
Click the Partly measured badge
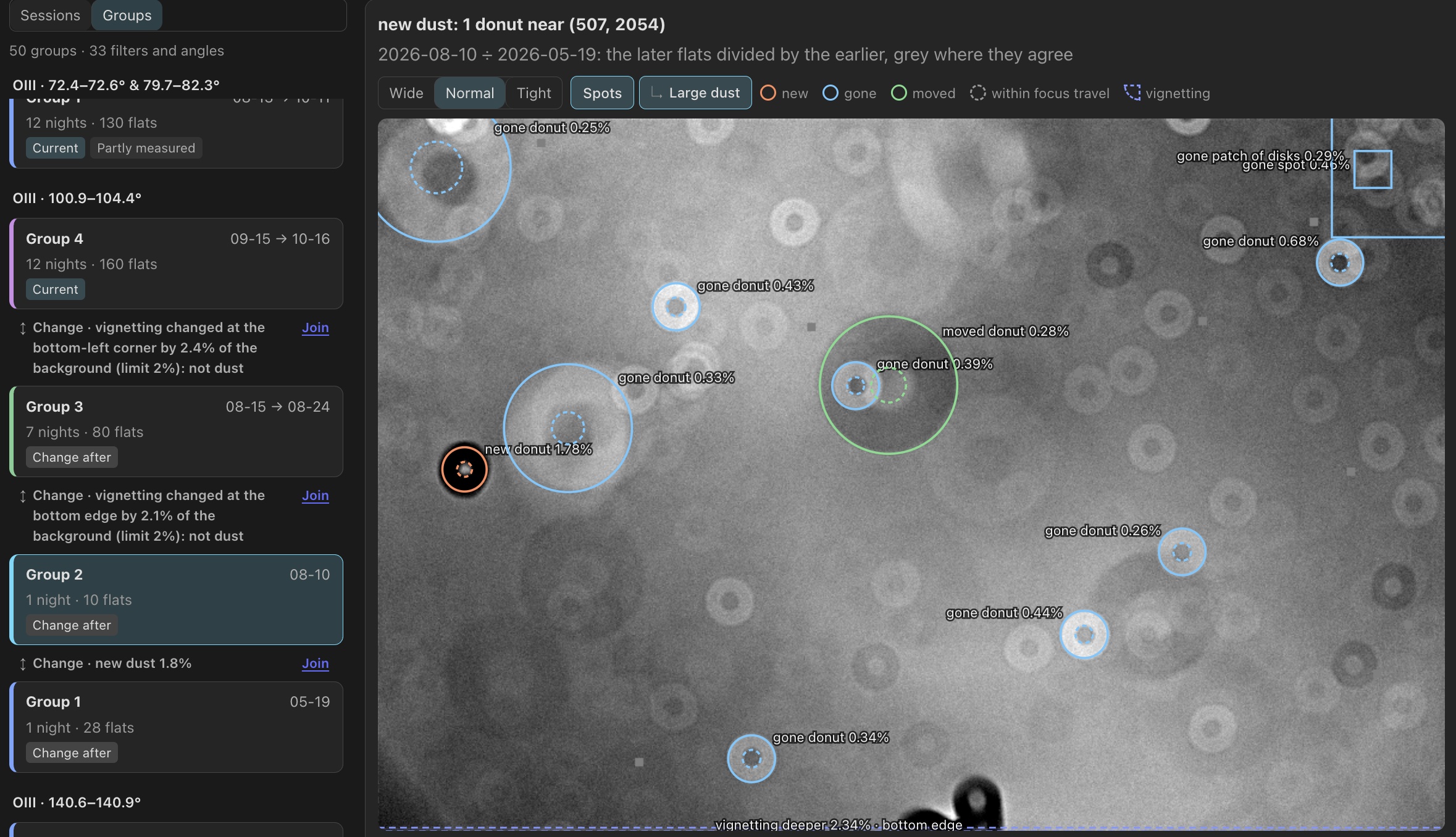[x=146, y=148]
